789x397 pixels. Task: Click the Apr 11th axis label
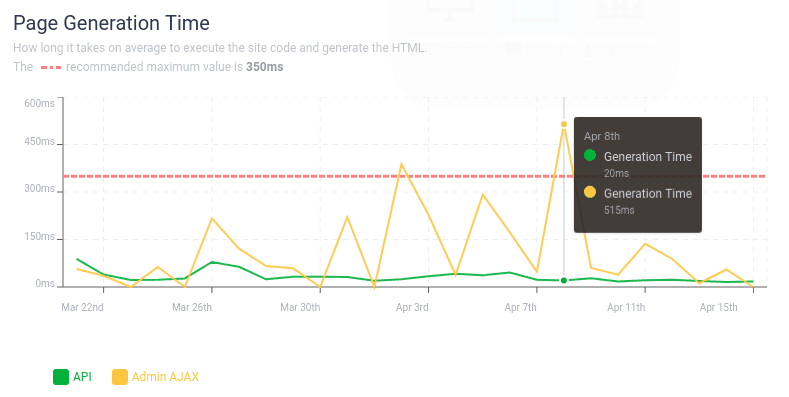click(x=626, y=307)
